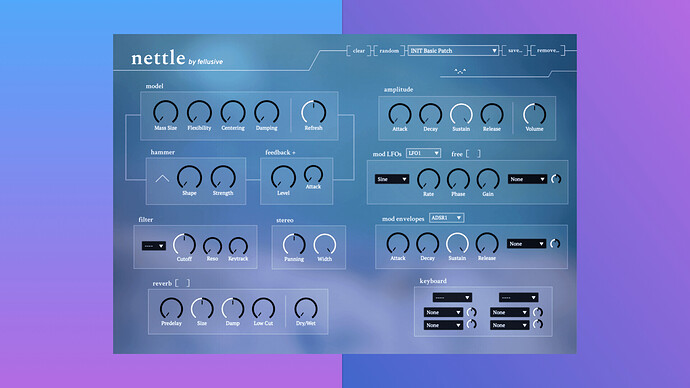Screen dimensions: 690x388
Task: Click the mod envelope Sustain knob
Action: coord(457,244)
